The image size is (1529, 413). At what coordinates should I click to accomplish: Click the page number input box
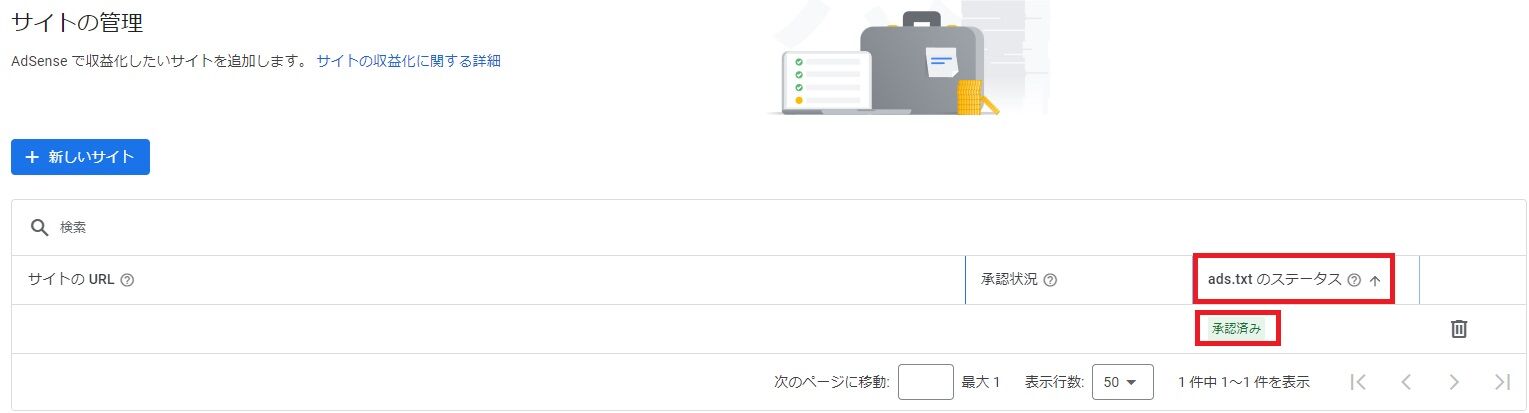925,382
